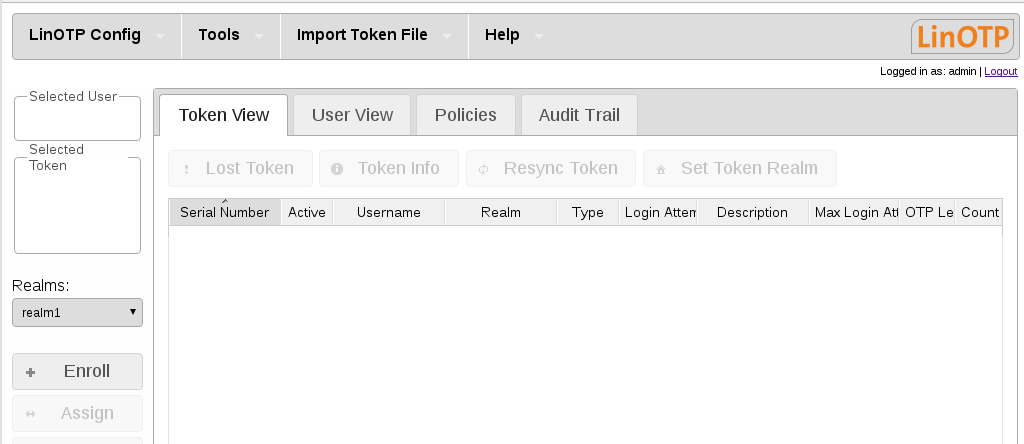This screenshot has height=444, width=1024.
Task: Open the Import Token File menu
Action: tap(374, 35)
